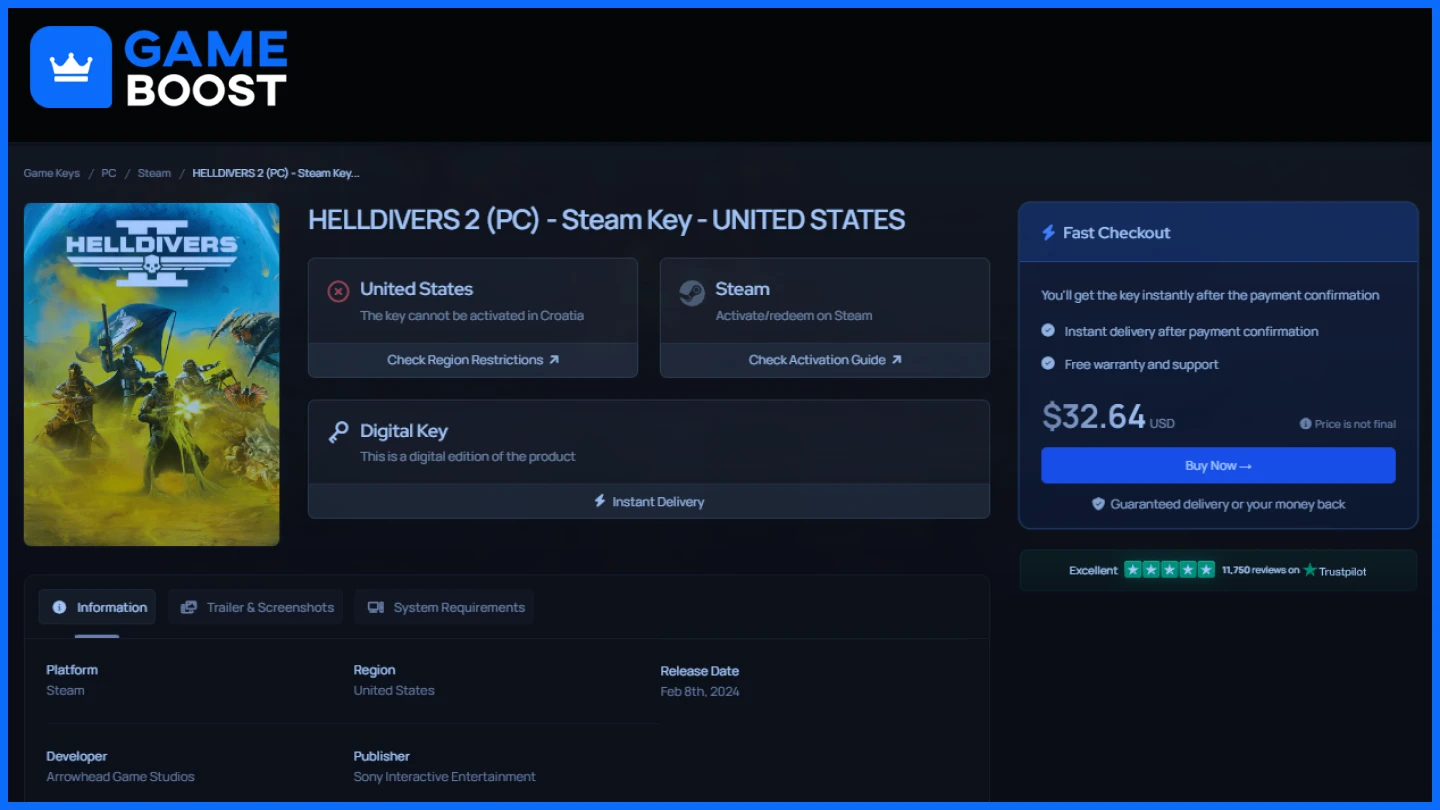1440x810 pixels.
Task: Click the GAME BOOST wordmark text
Action: [206, 67]
